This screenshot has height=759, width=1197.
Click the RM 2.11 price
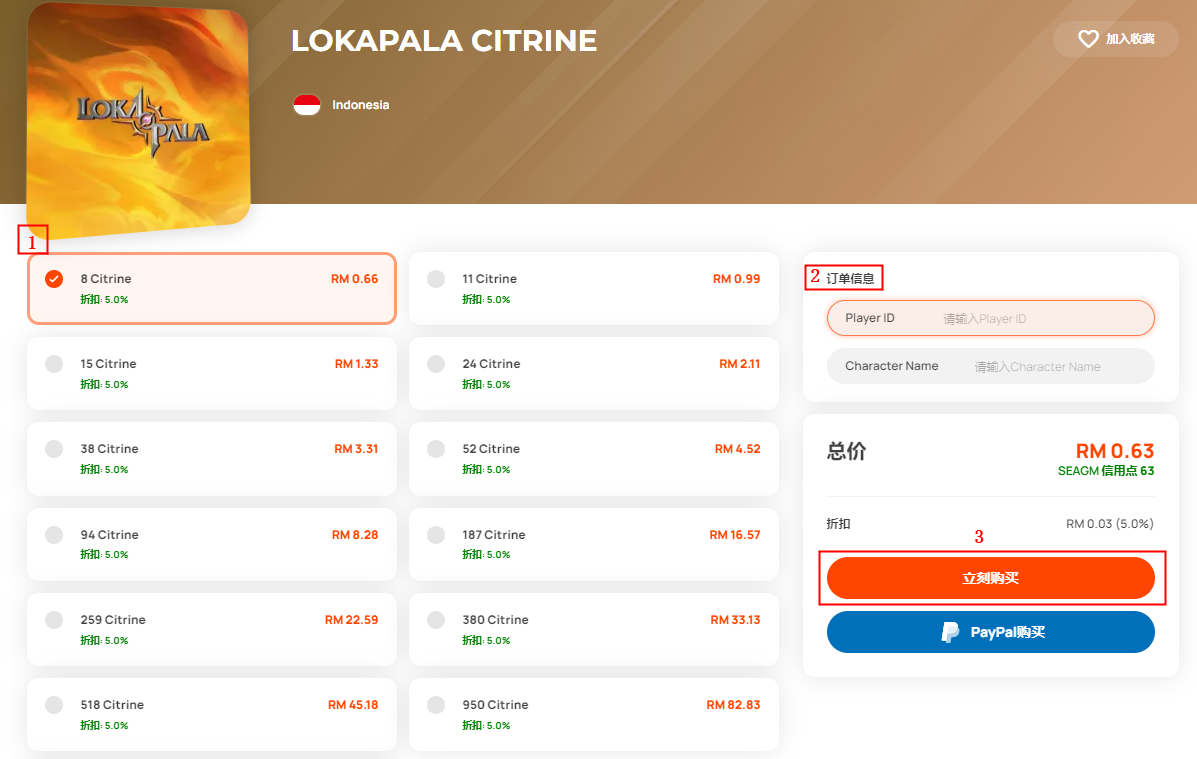coord(739,363)
